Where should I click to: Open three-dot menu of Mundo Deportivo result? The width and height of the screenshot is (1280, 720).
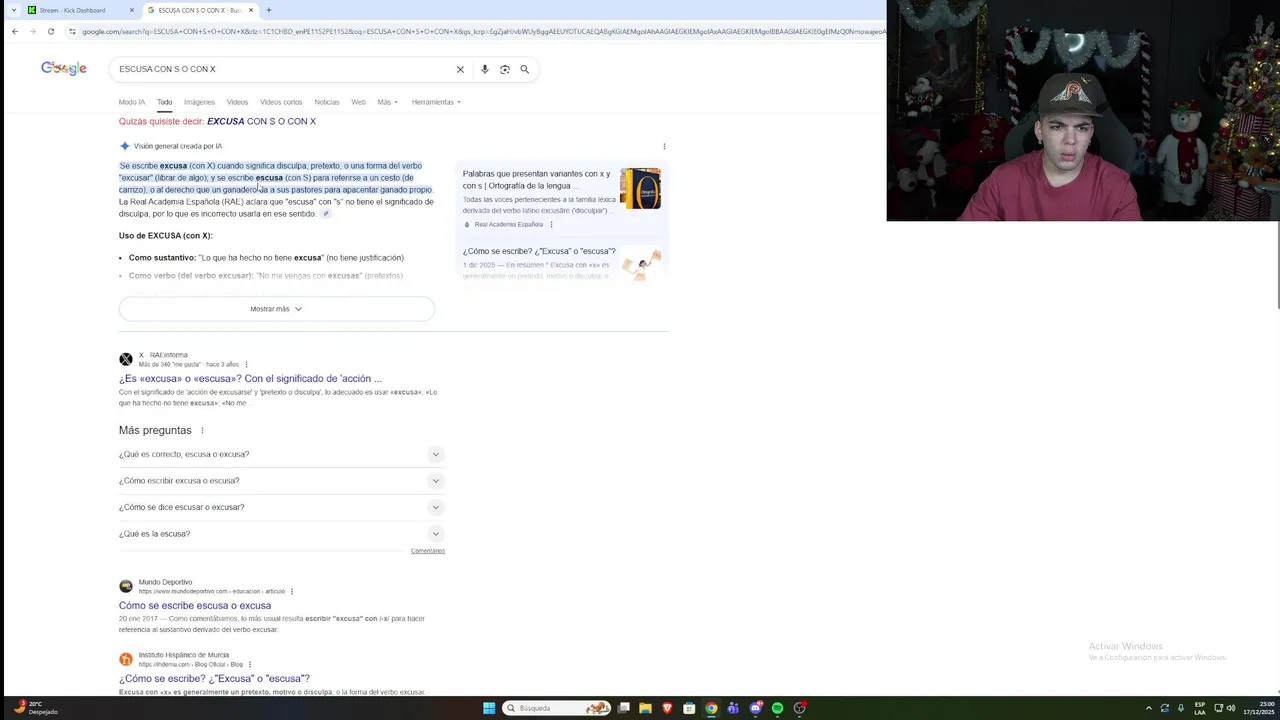(x=292, y=591)
